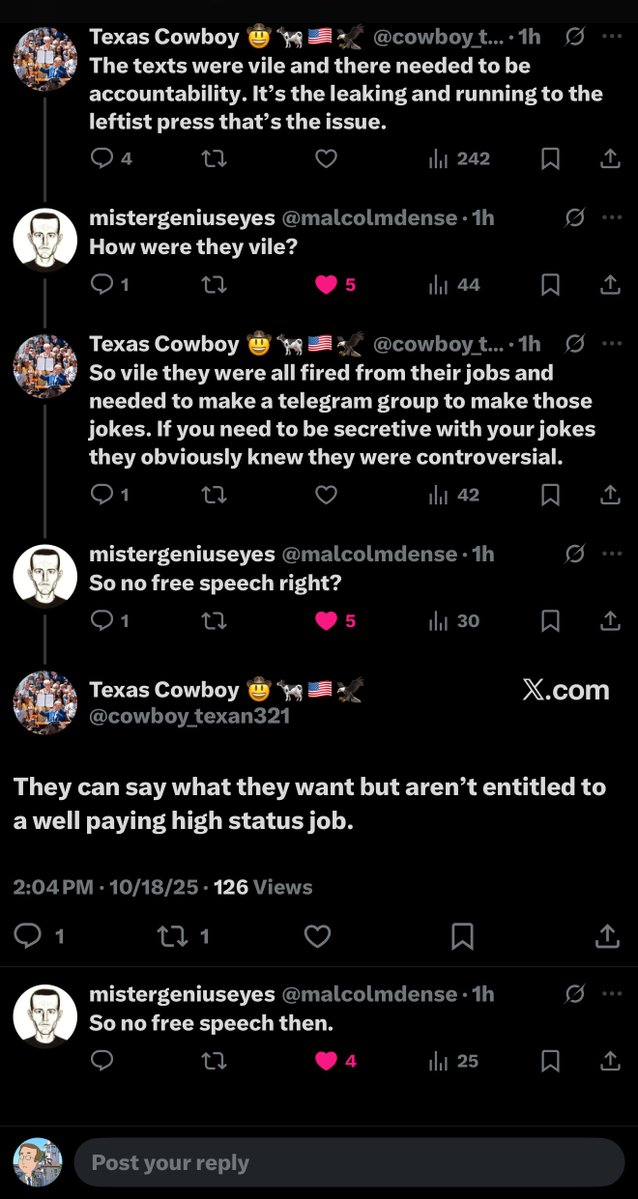Reply to the first Texas Cowboy tweet

(102, 158)
